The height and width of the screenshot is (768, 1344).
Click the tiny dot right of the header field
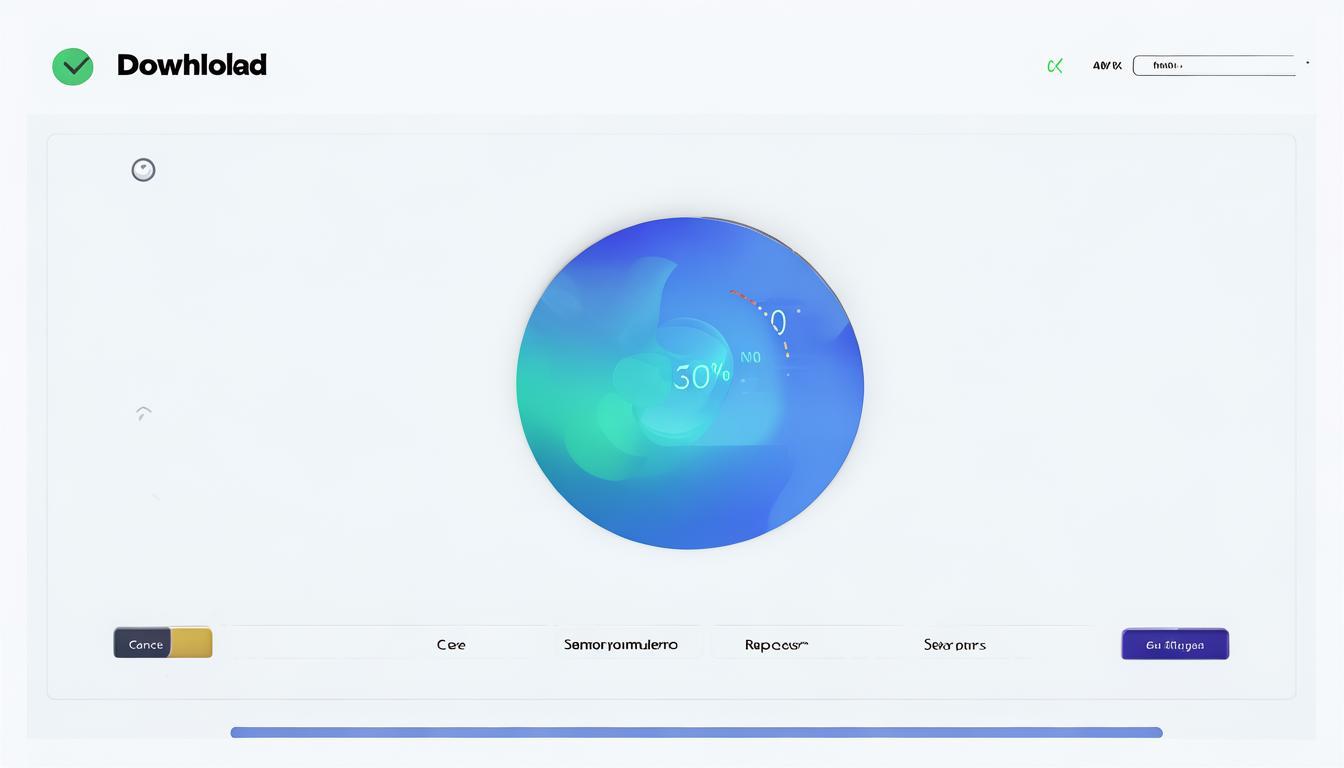coord(1307,63)
